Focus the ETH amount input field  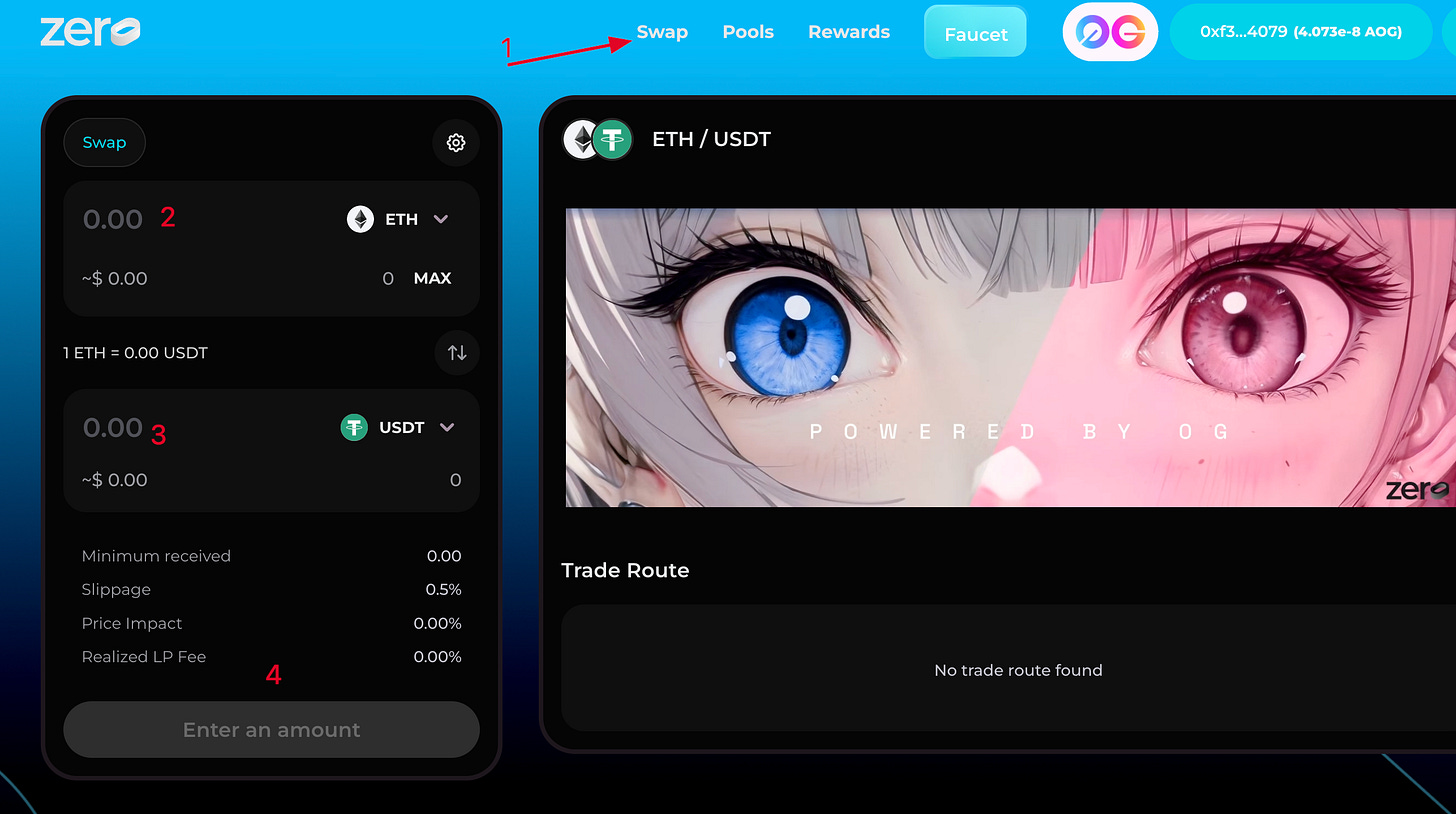point(112,219)
